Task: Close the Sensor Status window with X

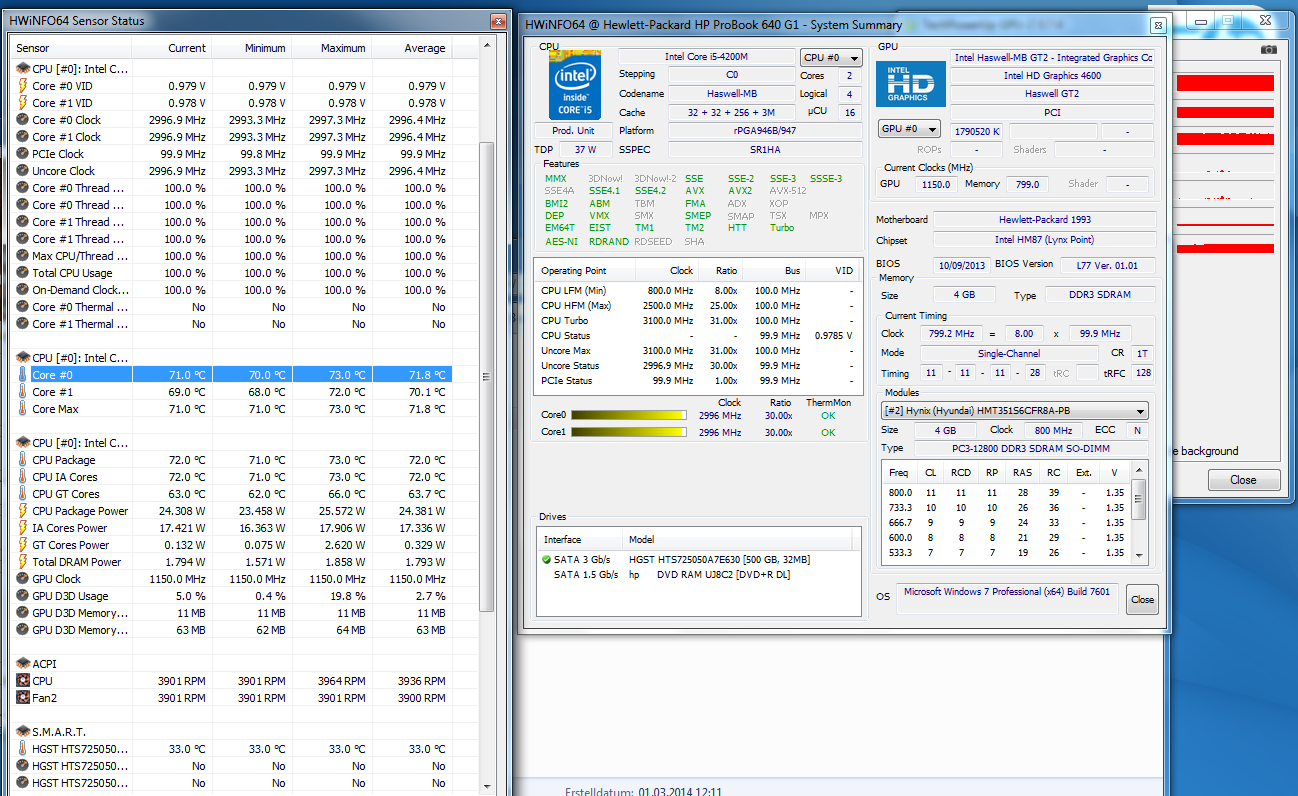Action: click(496, 20)
